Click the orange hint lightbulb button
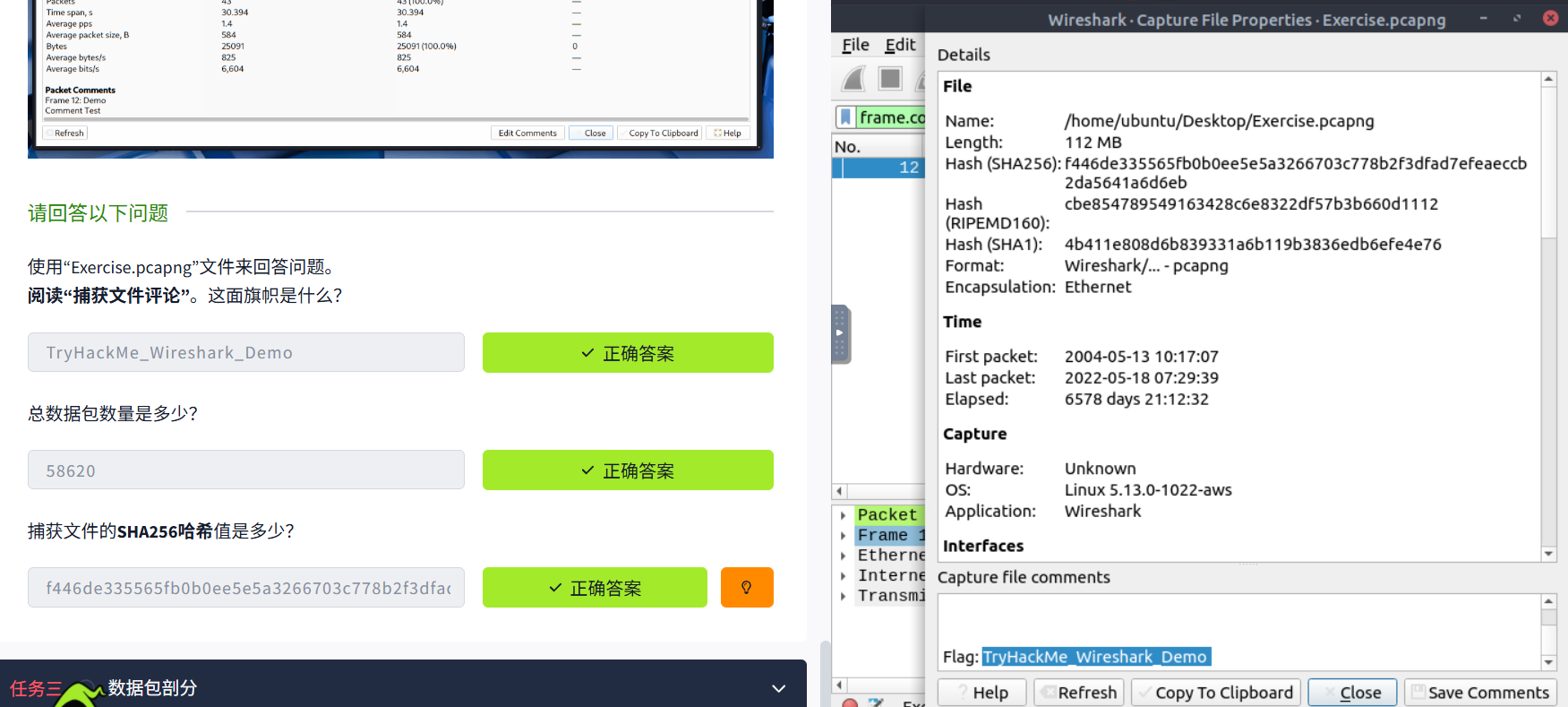 point(747,588)
